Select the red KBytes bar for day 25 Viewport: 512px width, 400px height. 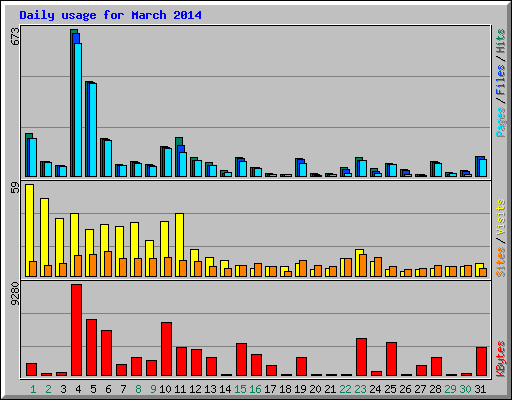point(391,359)
